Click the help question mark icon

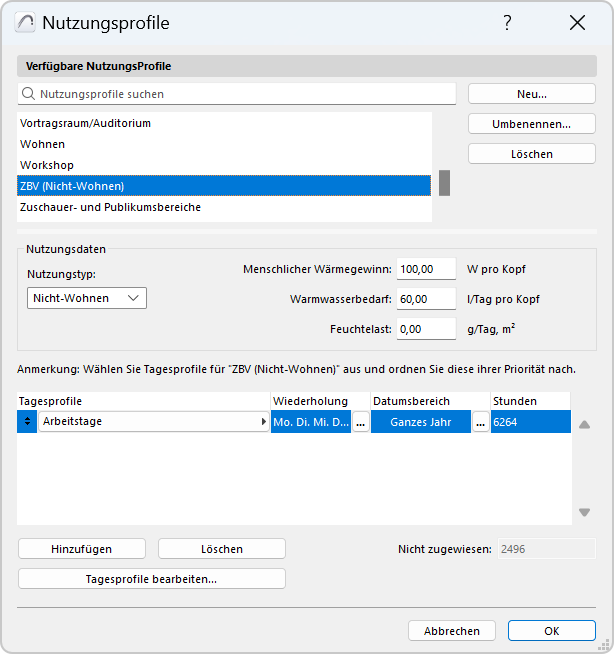click(507, 23)
